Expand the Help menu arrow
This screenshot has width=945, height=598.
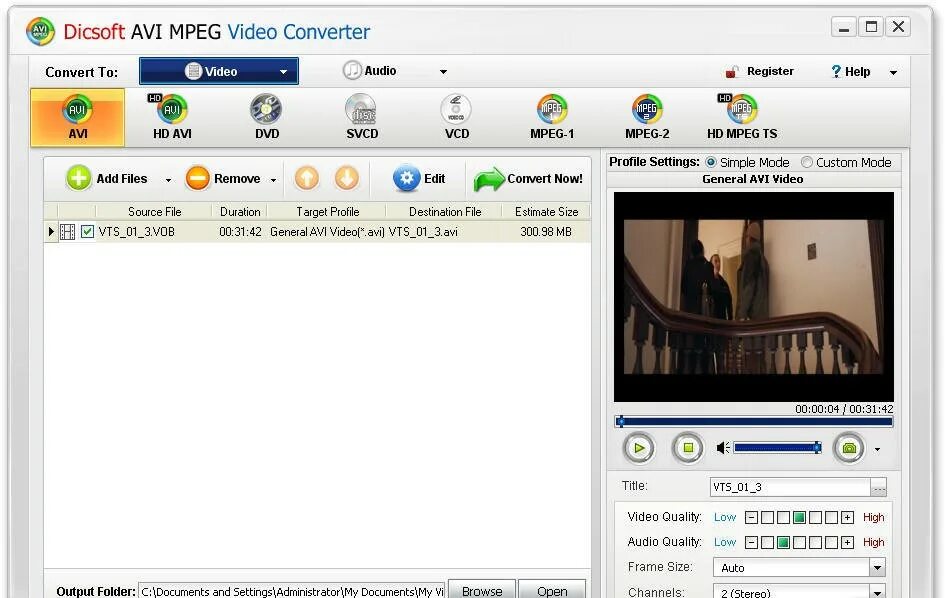pyautogui.click(x=893, y=72)
